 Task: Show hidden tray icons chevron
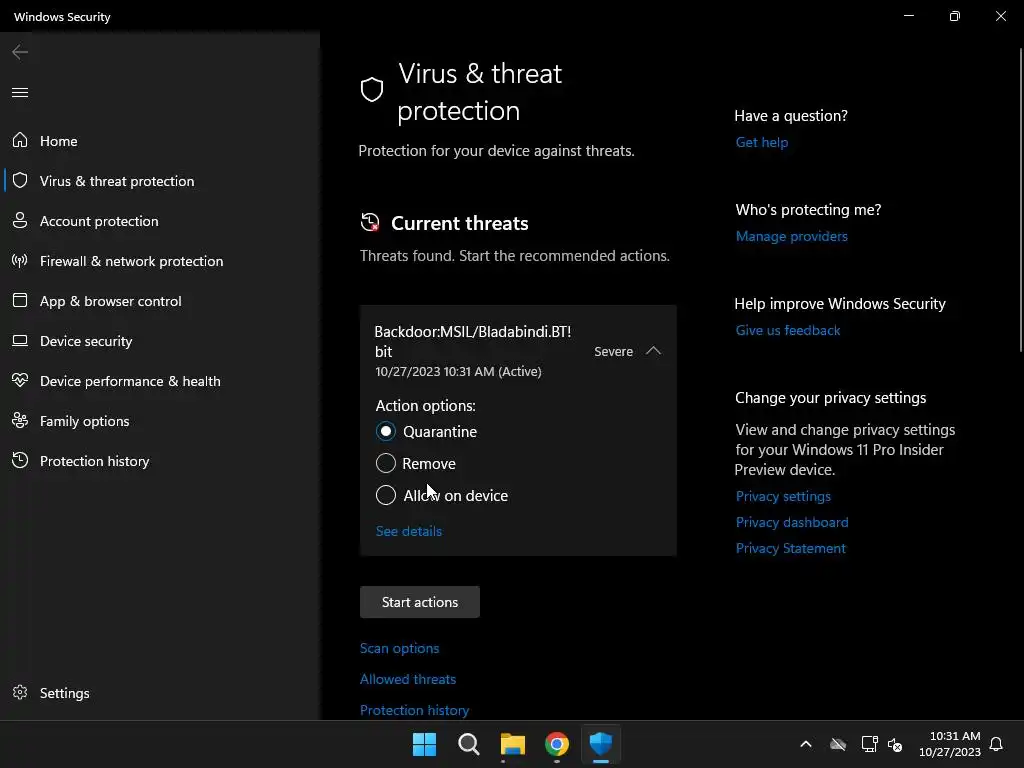[806, 744]
